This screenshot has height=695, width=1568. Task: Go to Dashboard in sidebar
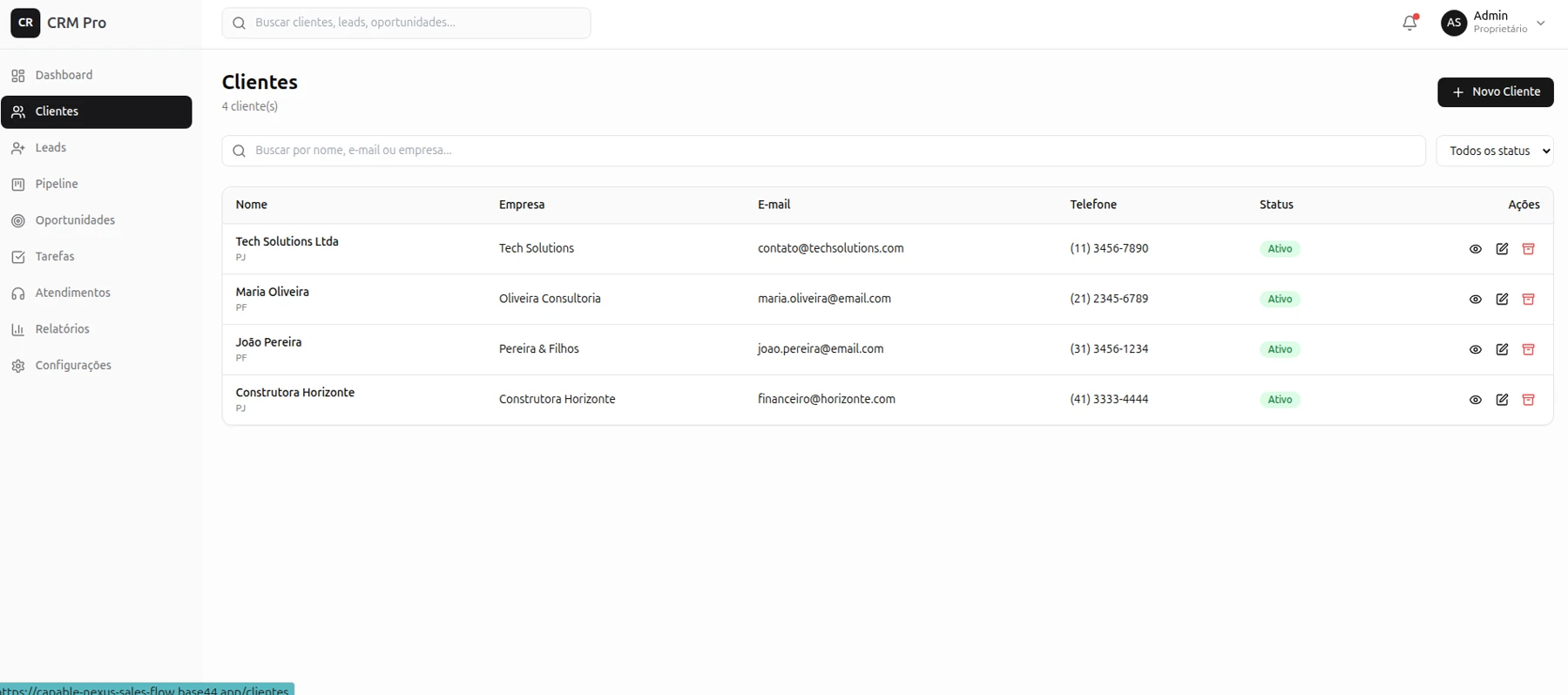96,75
